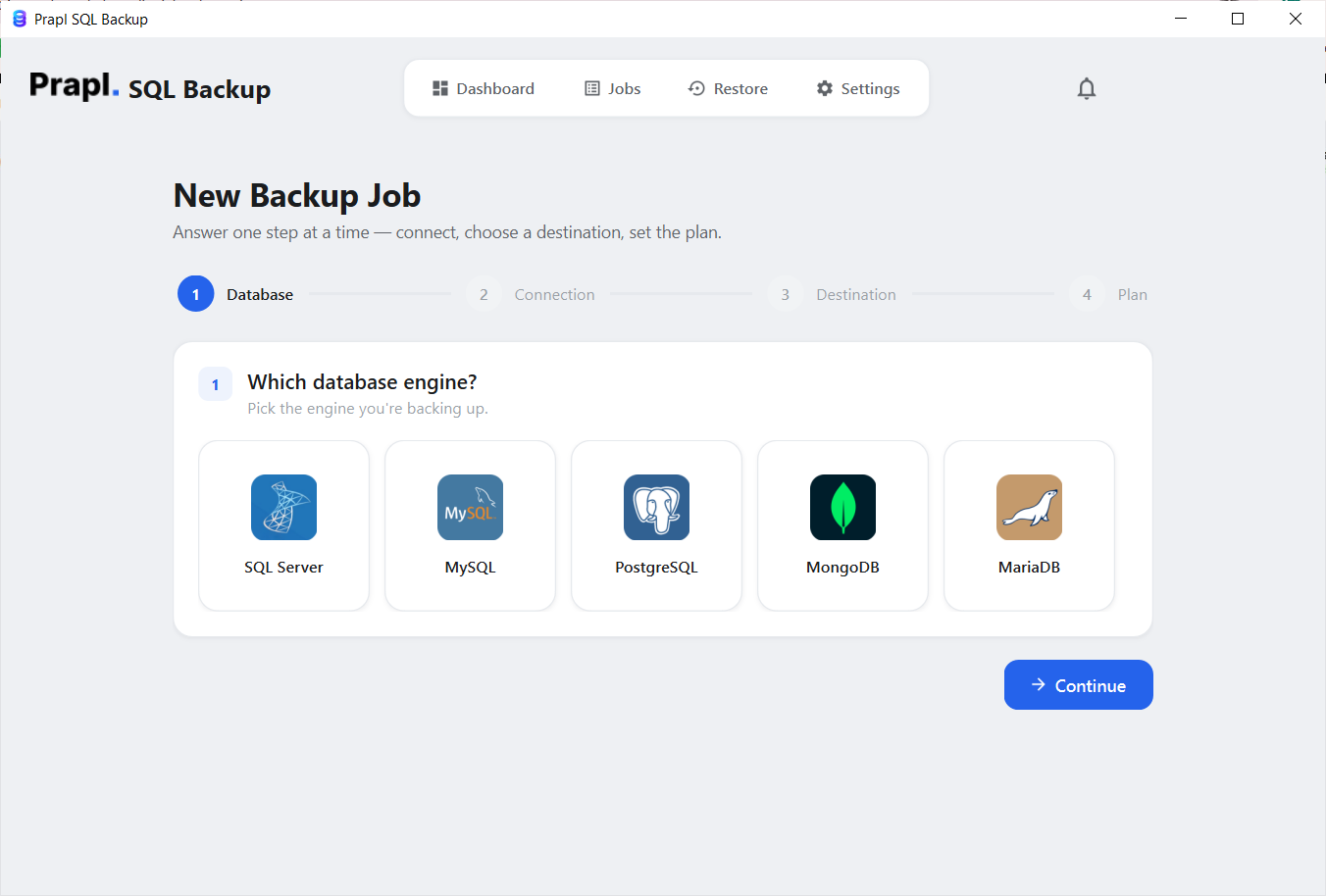Maximize the Prapl SQL Backup window

pos(1238,19)
